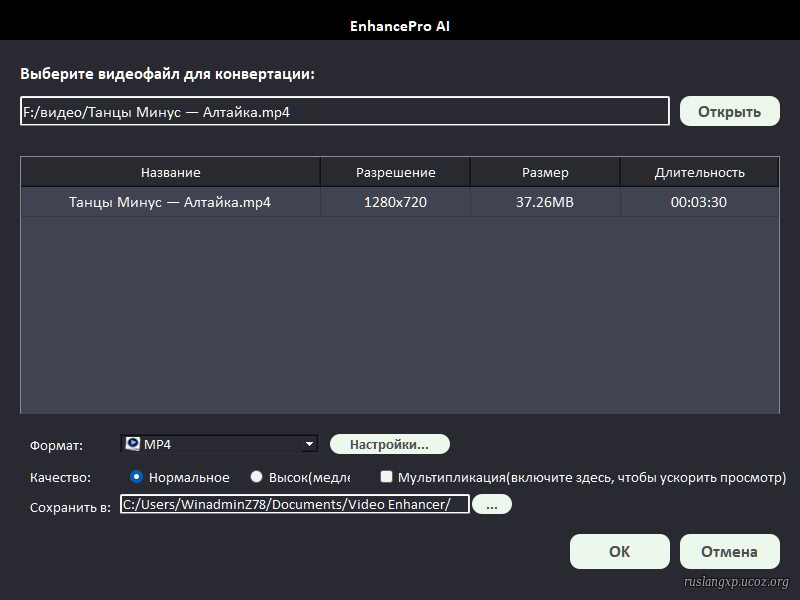Confirm with the OK button
Image resolution: width=800 pixels, height=600 pixels.
pos(619,551)
